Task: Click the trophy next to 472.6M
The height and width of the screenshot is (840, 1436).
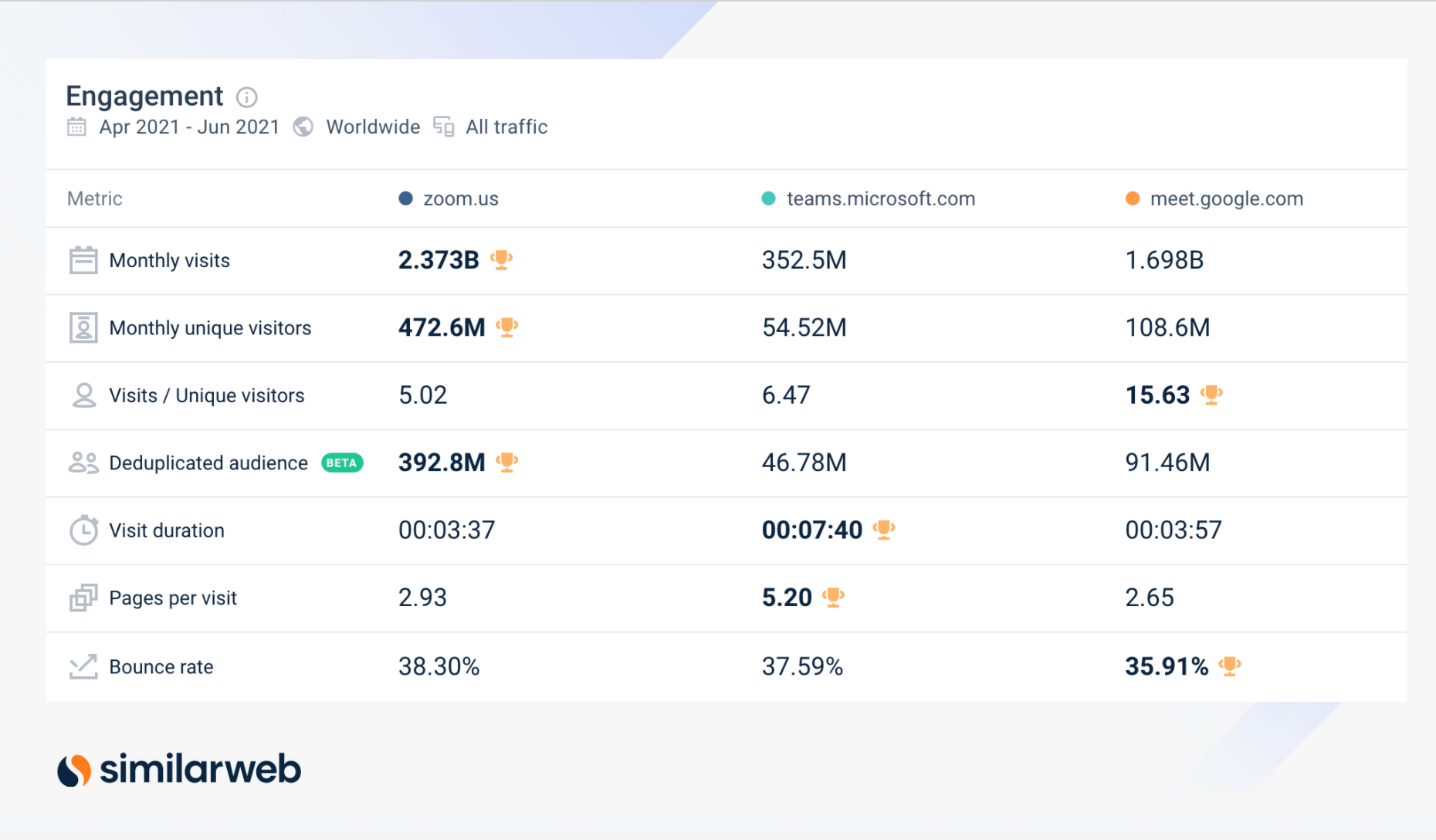Action: 507,327
